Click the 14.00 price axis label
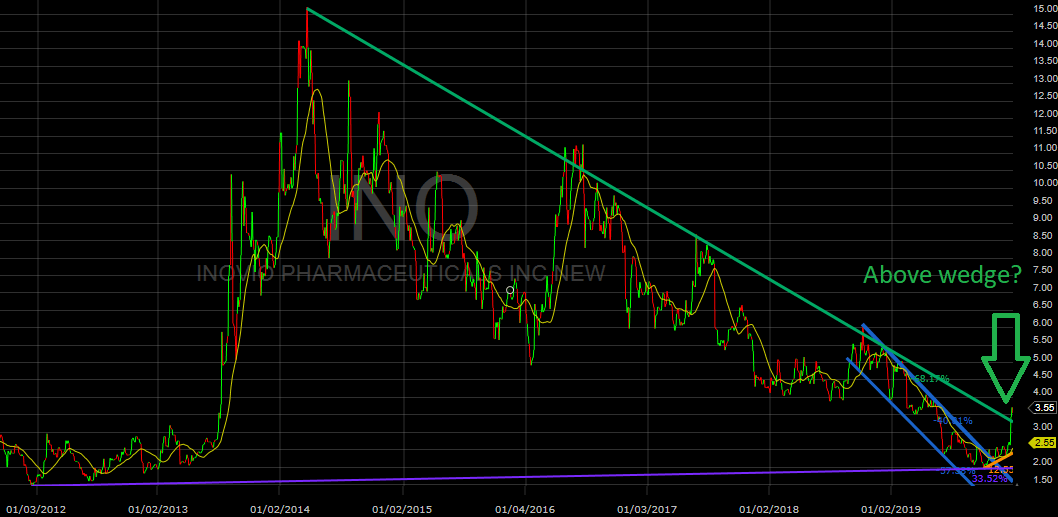Image resolution: width=1058 pixels, height=517 pixels. point(1044,44)
